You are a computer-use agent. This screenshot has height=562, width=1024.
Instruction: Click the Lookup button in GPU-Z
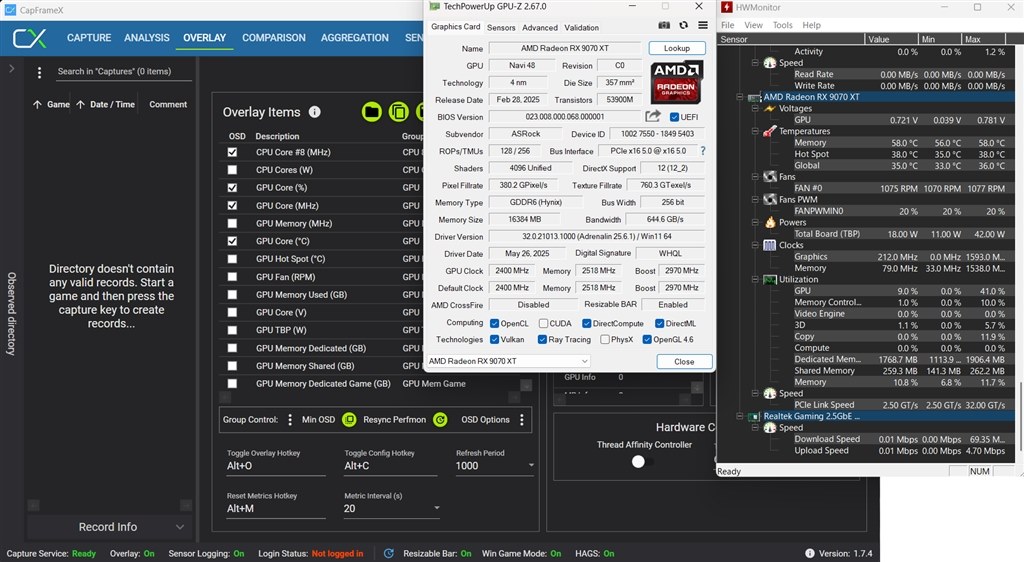coord(677,48)
